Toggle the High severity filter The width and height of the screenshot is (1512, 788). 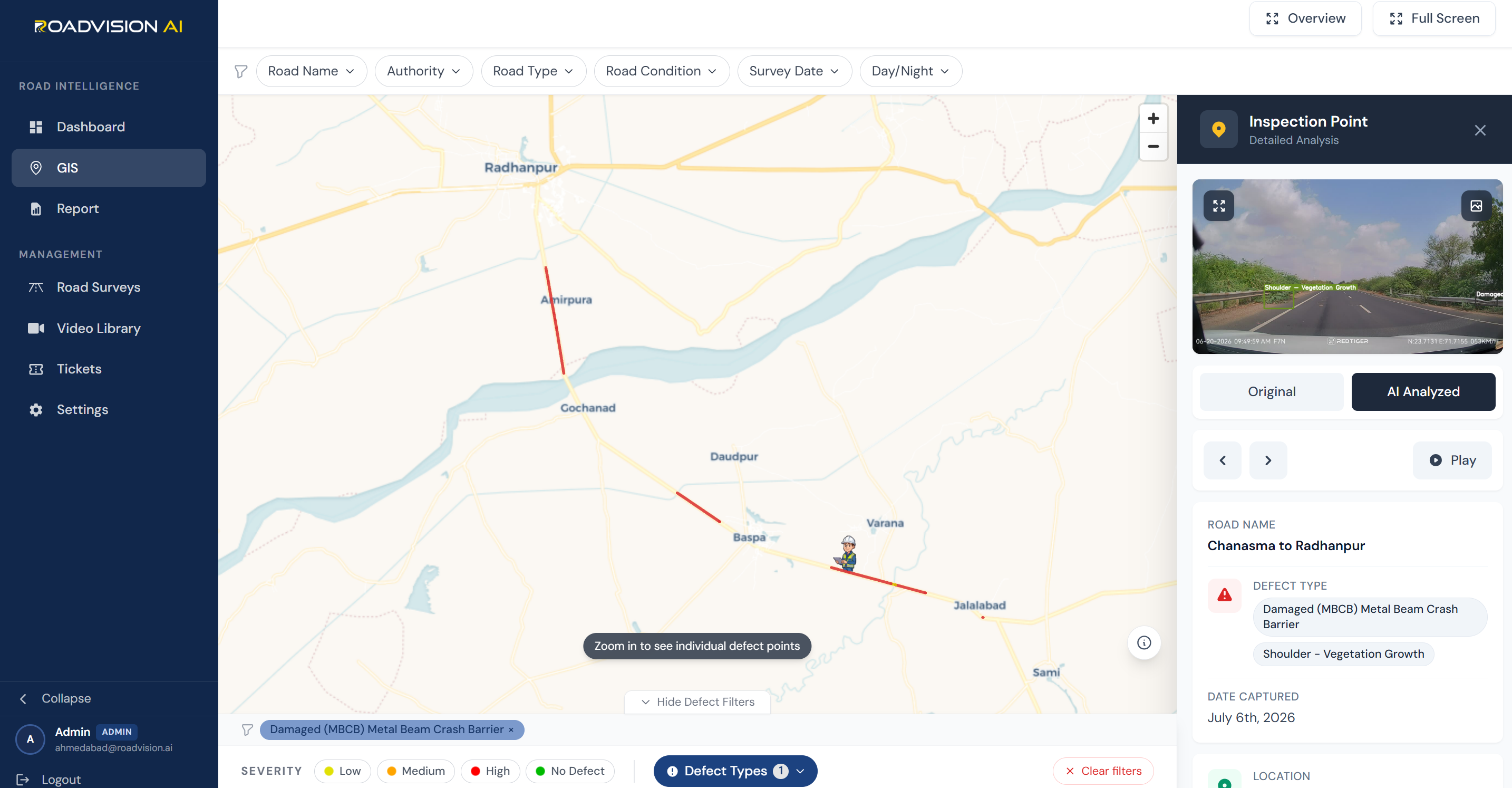[x=490, y=771]
